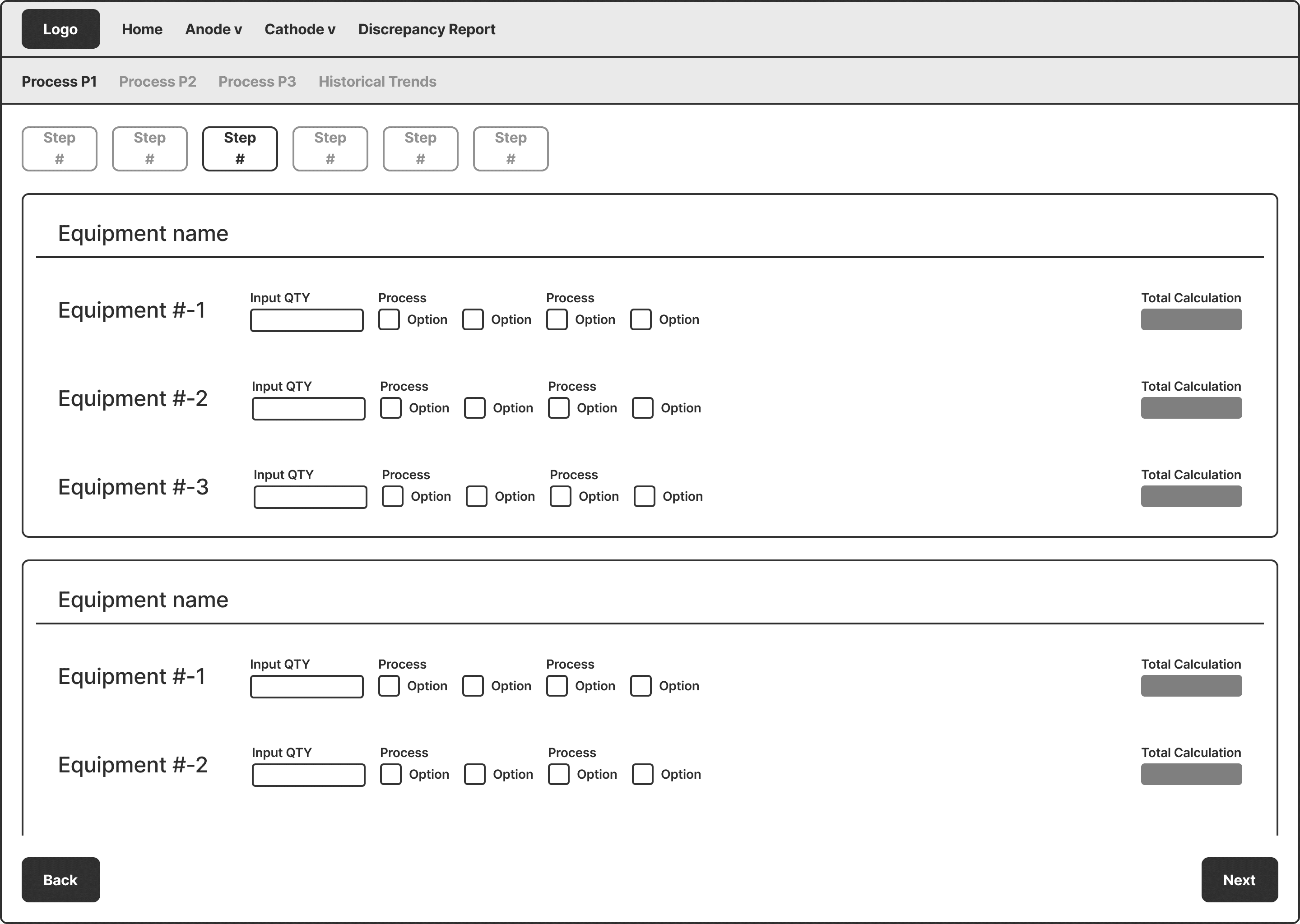Screen dimensions: 1300x924
Task: Switch to the Process P2 tab
Action: (158, 81)
